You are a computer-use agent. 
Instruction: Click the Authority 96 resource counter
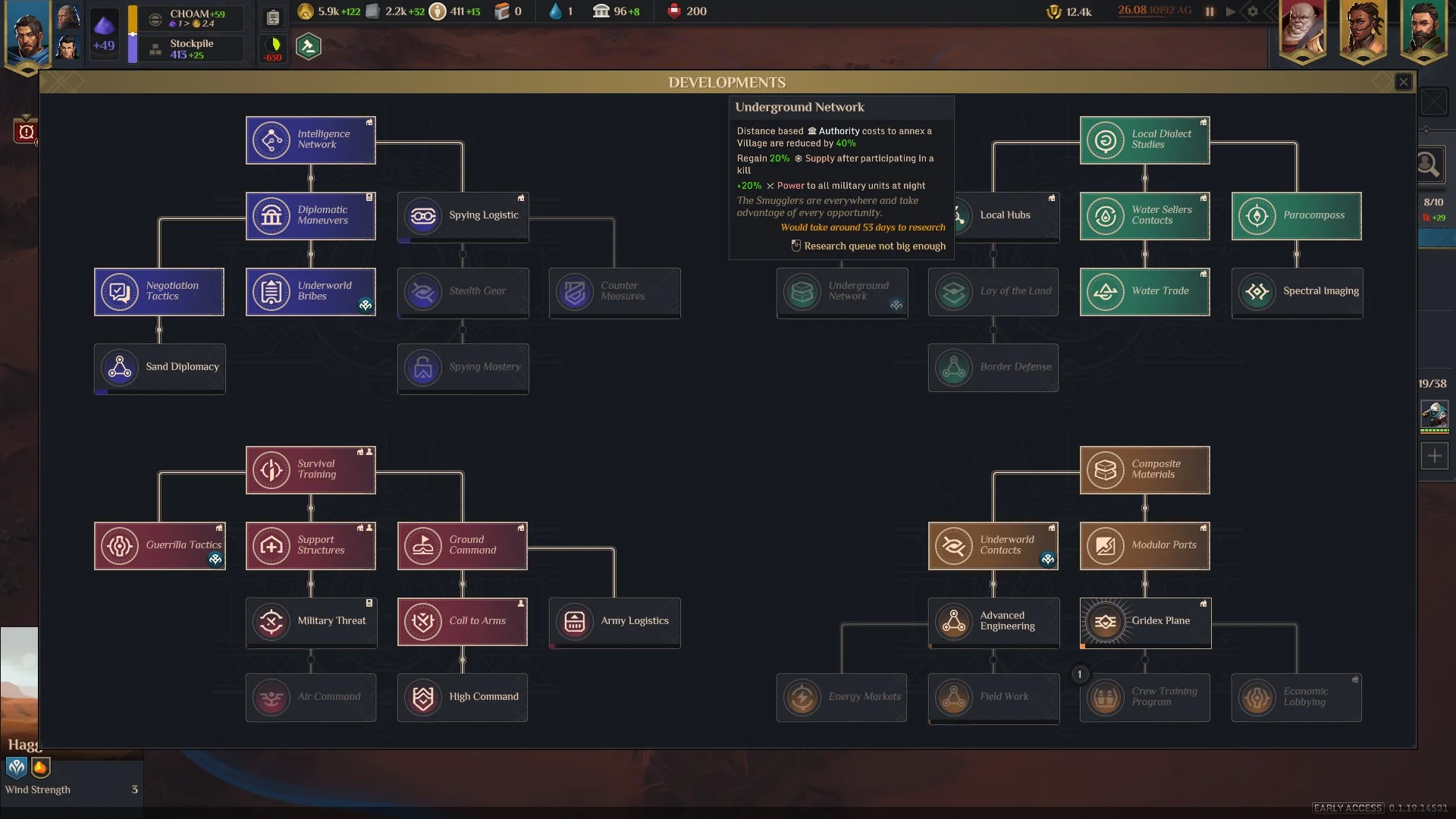[x=616, y=11]
